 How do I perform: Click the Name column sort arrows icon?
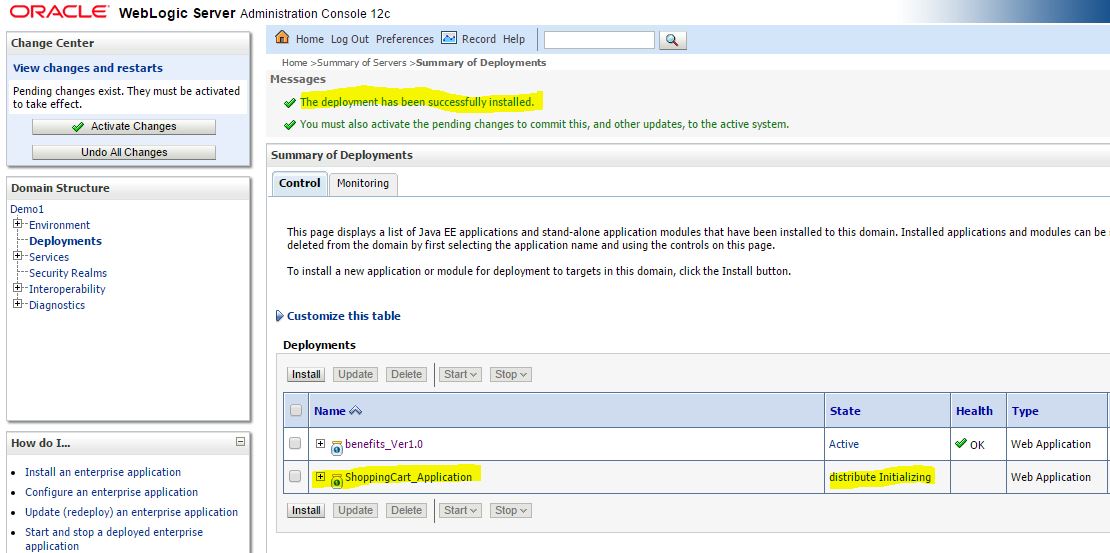(355, 411)
